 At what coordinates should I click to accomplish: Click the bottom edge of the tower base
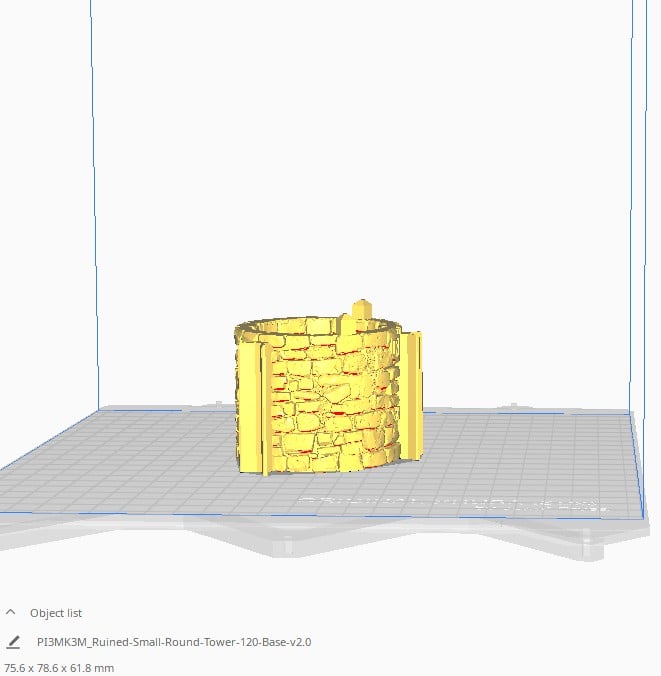click(x=320, y=470)
